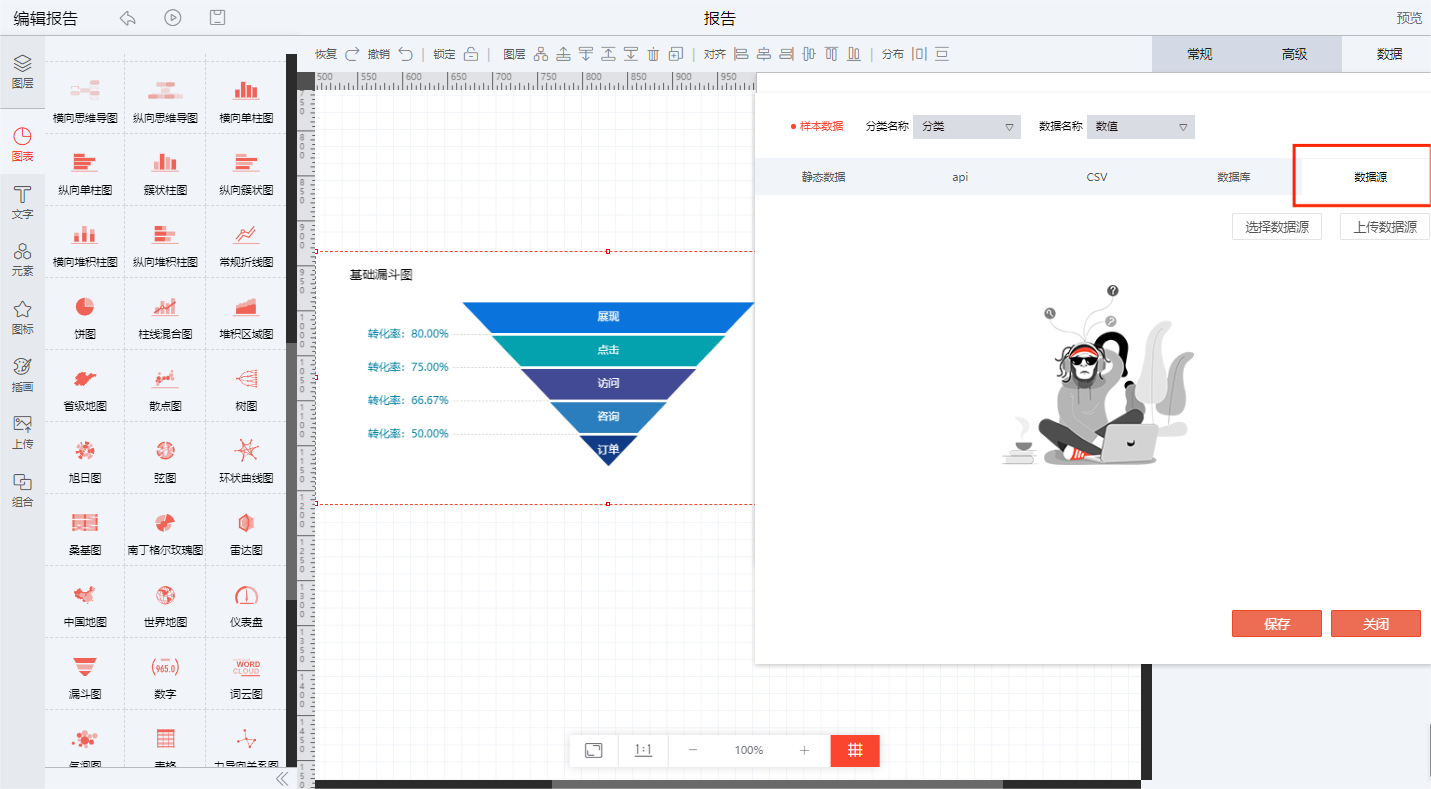This screenshot has width=1431, height=789.
Task: Insert a 漏斗图 funnel chart
Action: click(x=85, y=677)
